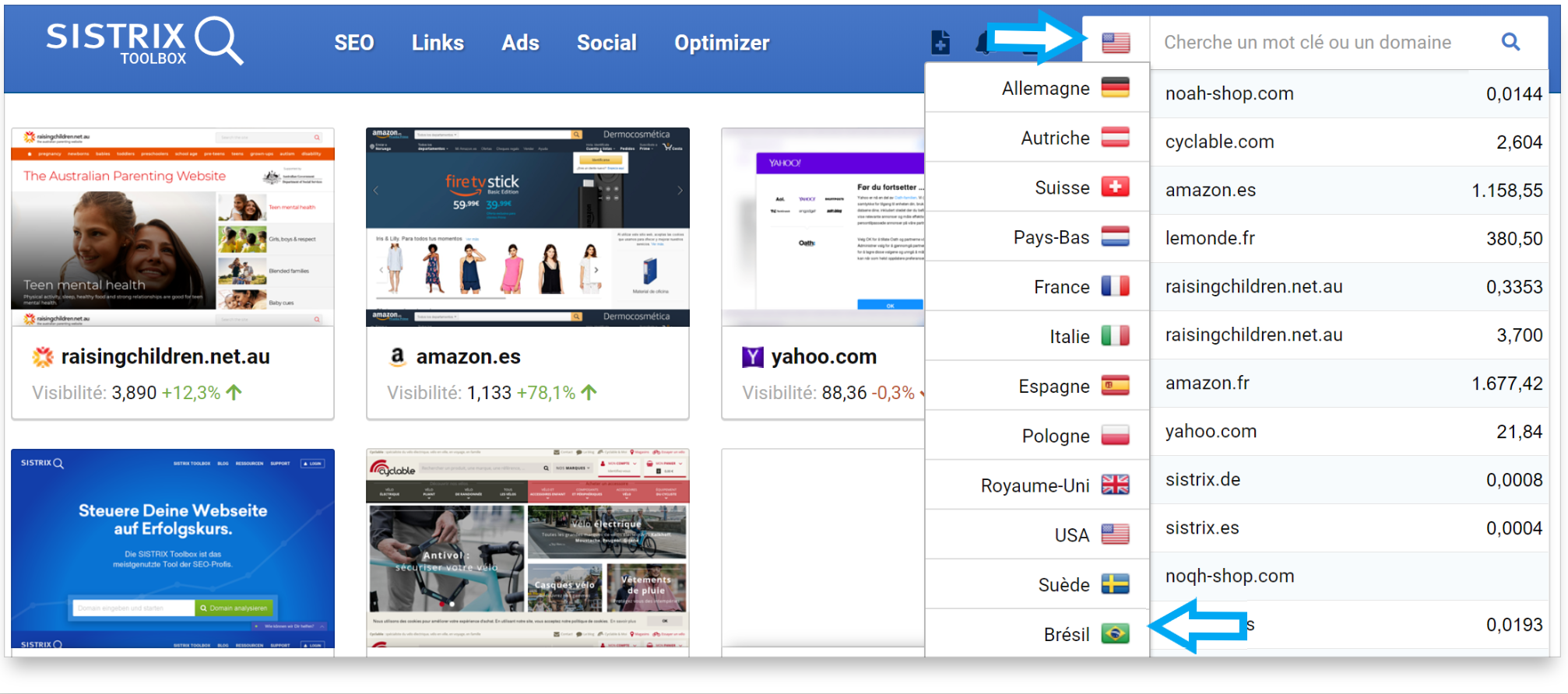Open SISTRIX website card thumbnail
The image size is (1568, 694).
tap(173, 549)
